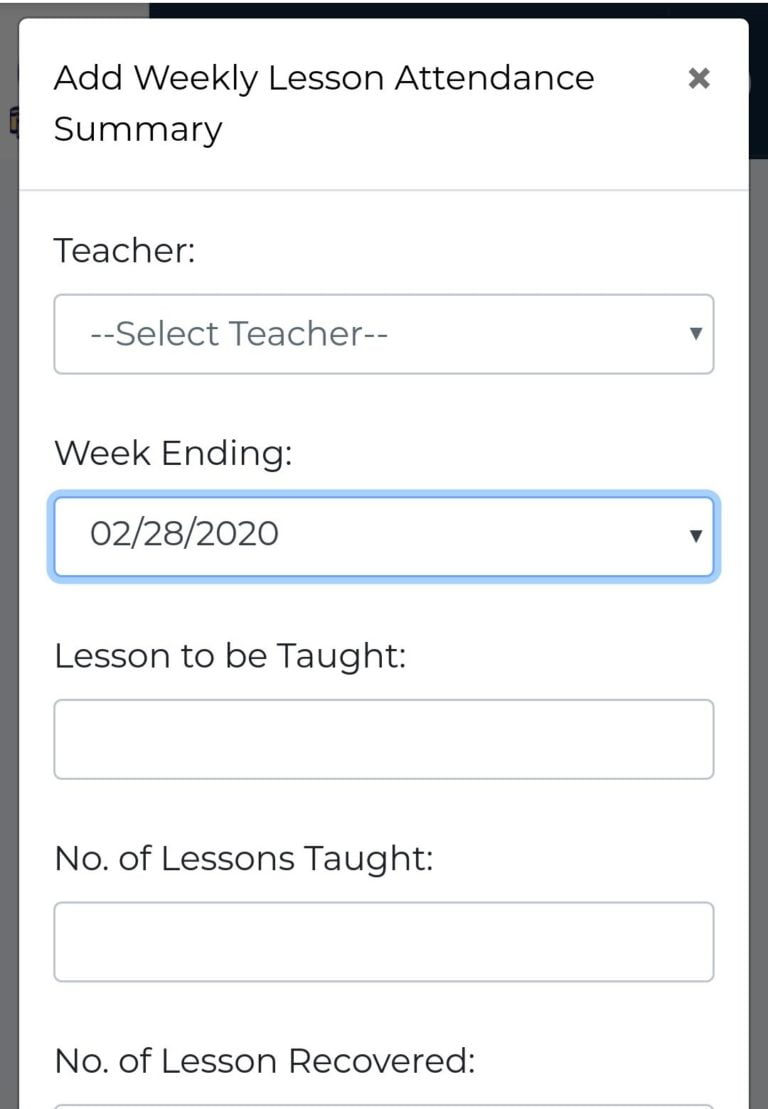Select the No. of Lesson Recovered field
This screenshot has width=768, height=1109.
coord(383,1104)
